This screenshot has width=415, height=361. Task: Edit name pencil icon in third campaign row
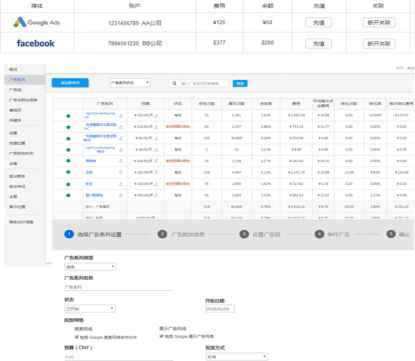coord(121,138)
